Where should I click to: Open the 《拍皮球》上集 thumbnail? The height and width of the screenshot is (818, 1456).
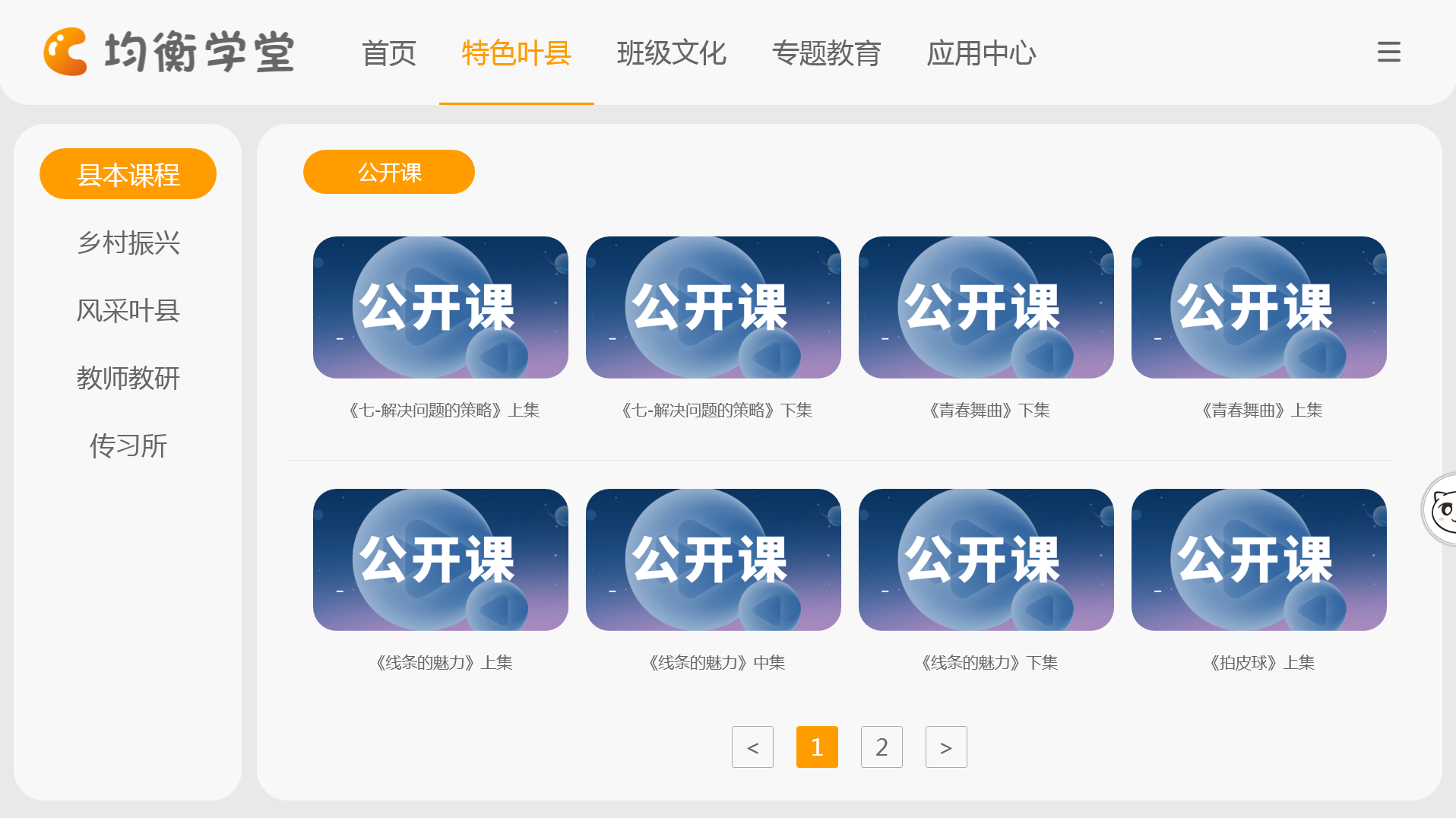click(1259, 560)
